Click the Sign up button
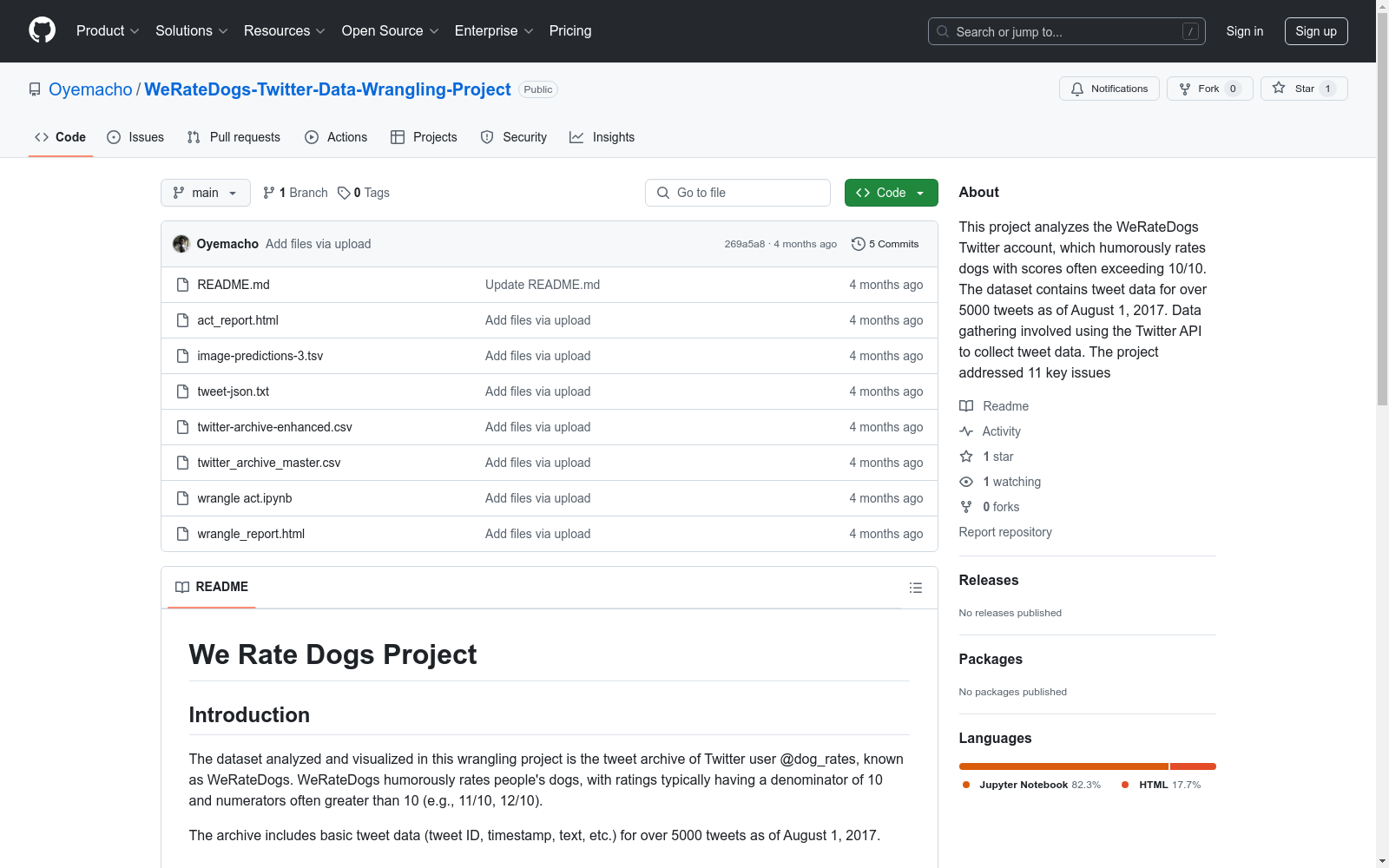The width and height of the screenshot is (1389, 868). [1316, 31]
